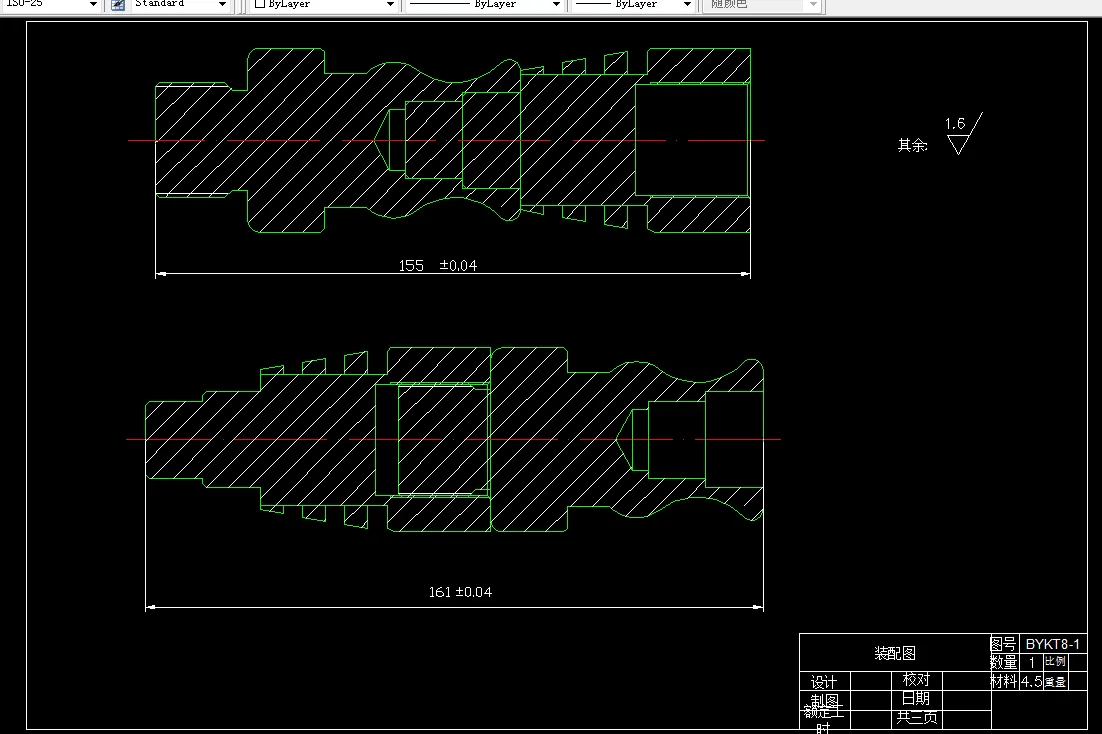Image resolution: width=1102 pixels, height=734 pixels.
Task: Click the ByLayer color swatch box
Action: 259,4
